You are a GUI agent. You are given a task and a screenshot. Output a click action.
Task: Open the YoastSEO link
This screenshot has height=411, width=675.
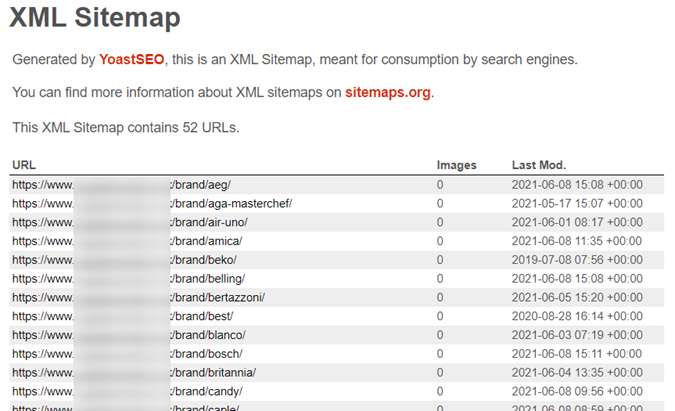coord(131,59)
